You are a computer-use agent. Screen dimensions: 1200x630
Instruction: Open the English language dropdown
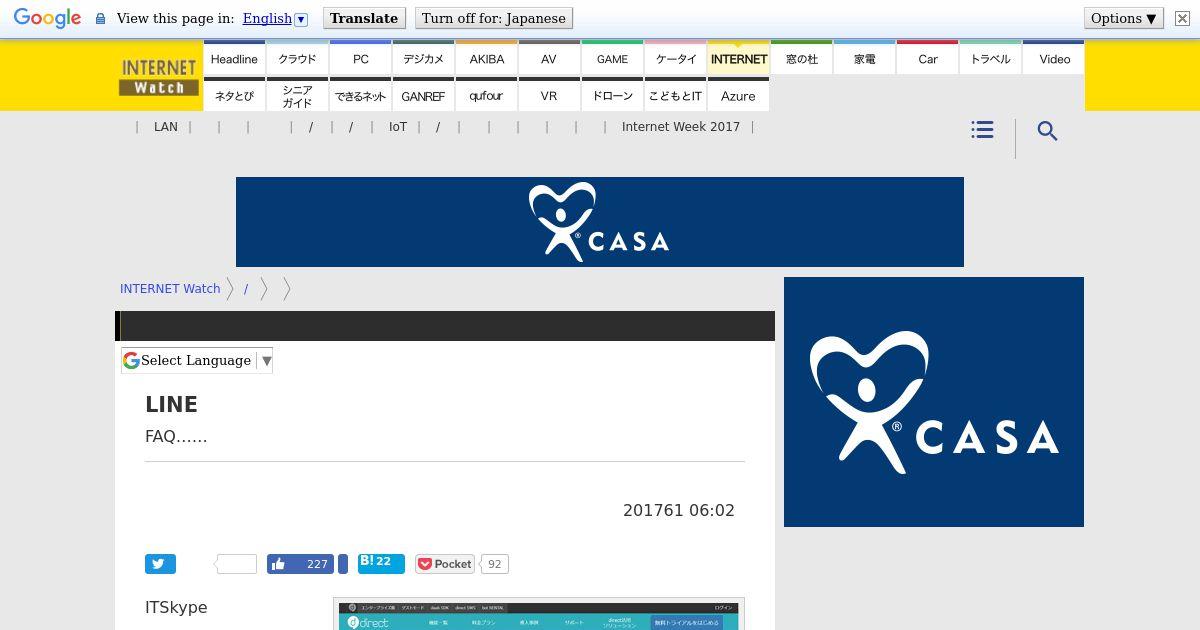coord(275,18)
